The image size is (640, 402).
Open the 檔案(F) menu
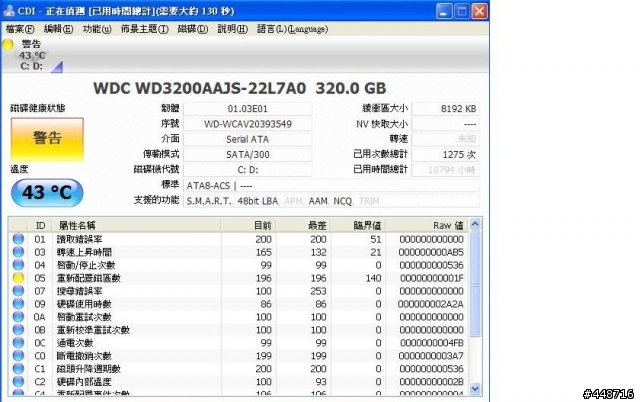[x=20, y=29]
